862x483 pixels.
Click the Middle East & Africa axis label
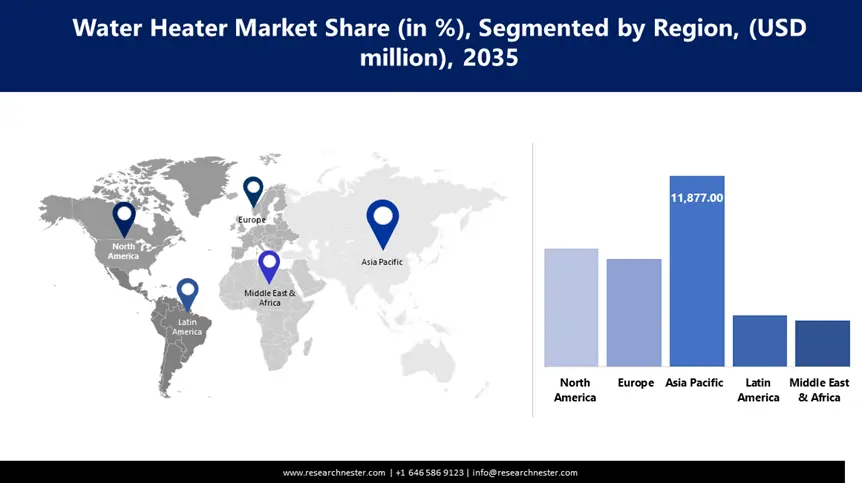point(819,390)
